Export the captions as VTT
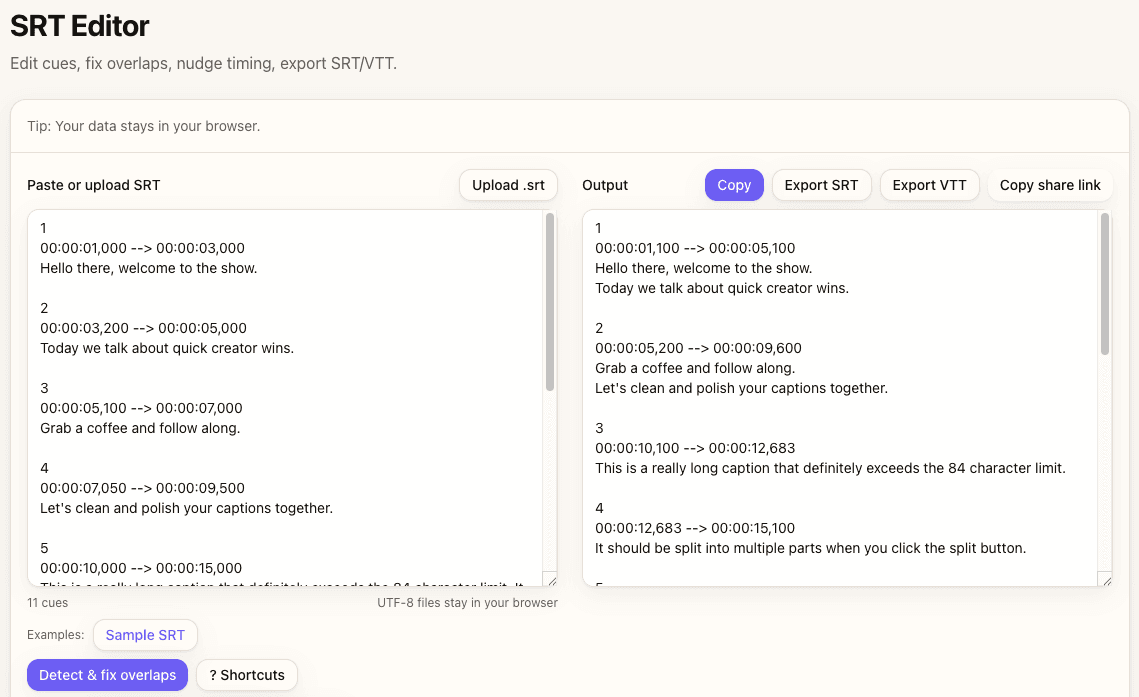The width and height of the screenshot is (1139, 697). point(929,185)
